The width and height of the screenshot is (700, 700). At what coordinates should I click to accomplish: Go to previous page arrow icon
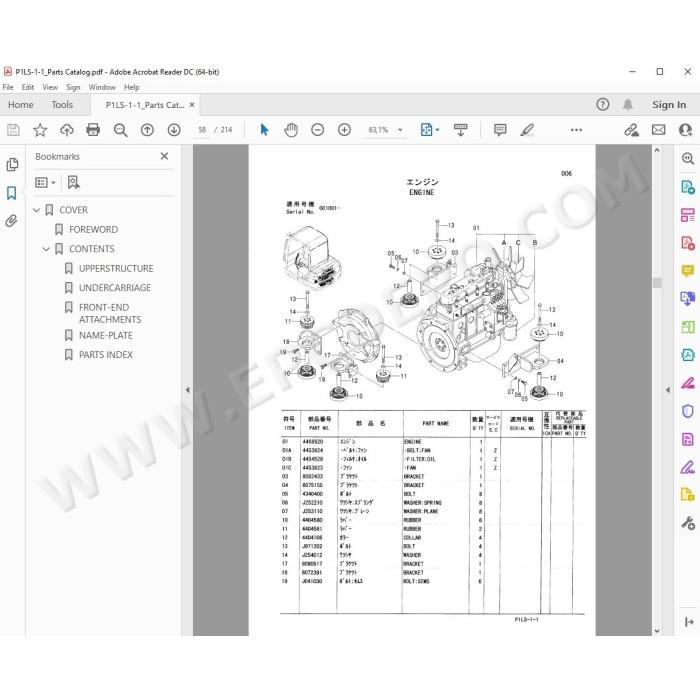pos(147,130)
